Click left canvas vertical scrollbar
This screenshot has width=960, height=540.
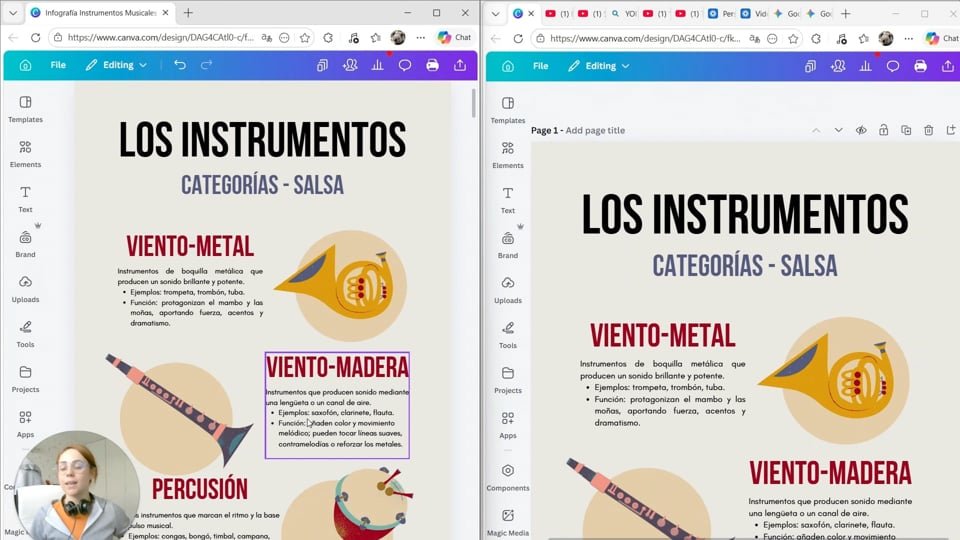click(x=473, y=103)
